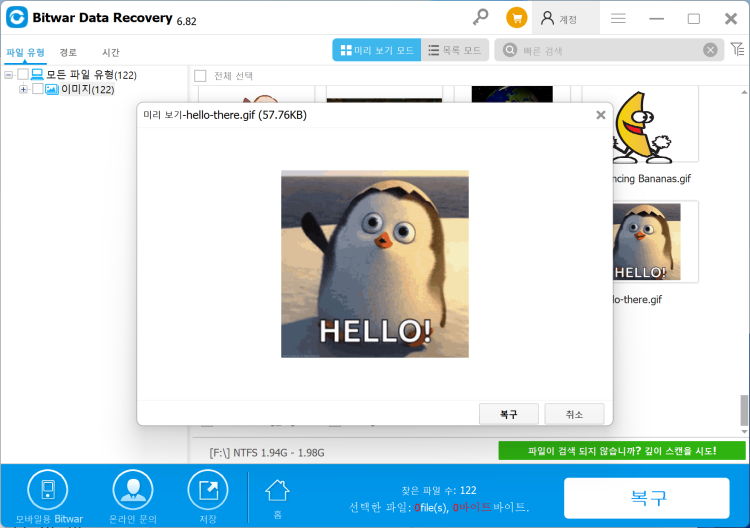Open the filter funnel icon
Screen dimensions: 750x528
click(737, 49)
